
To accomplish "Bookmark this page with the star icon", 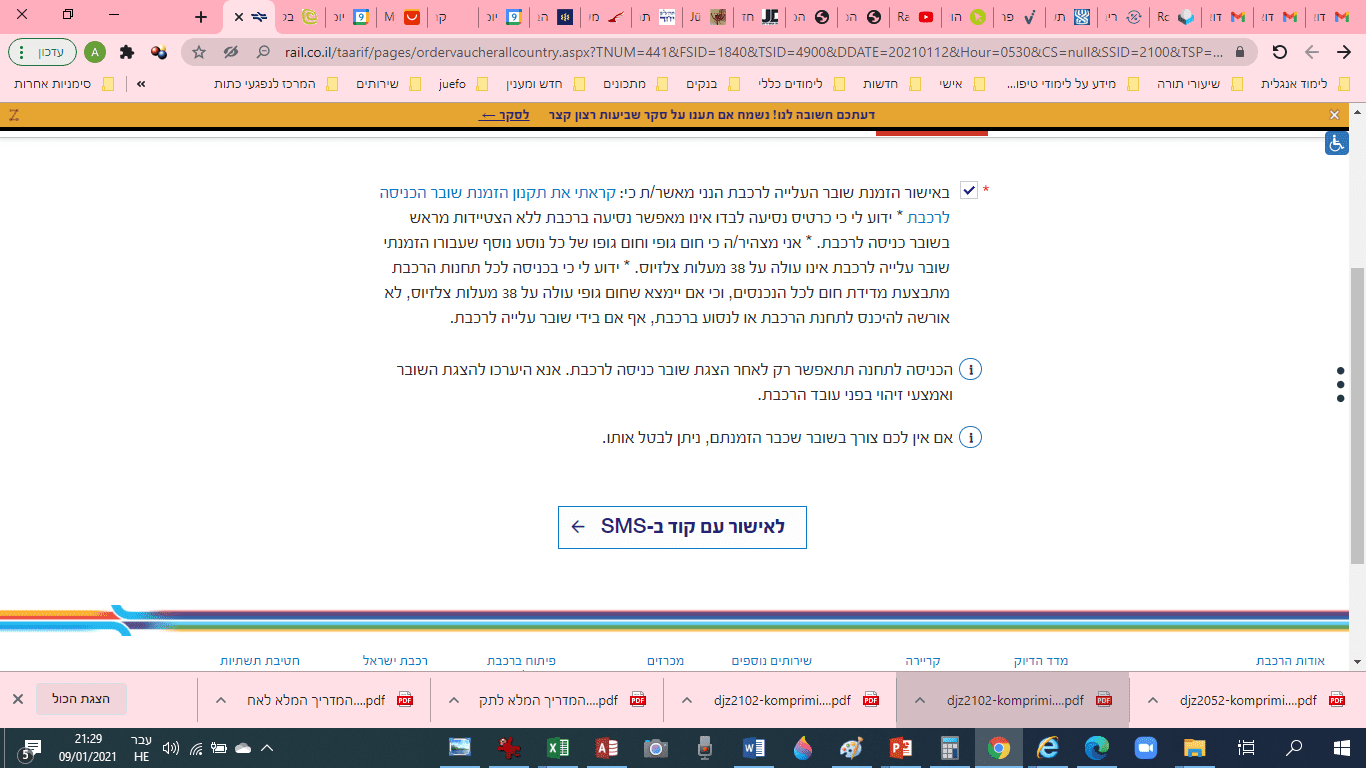I will click(x=199, y=52).
